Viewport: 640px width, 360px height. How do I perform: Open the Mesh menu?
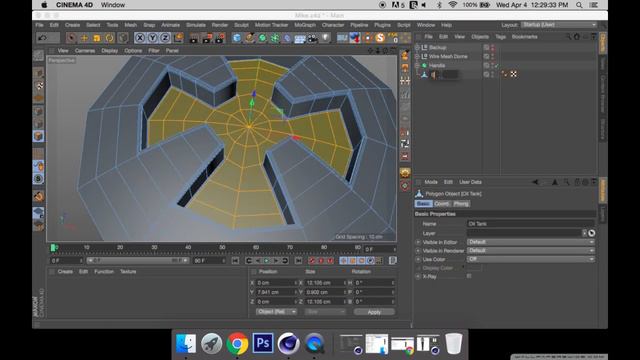click(x=131, y=25)
